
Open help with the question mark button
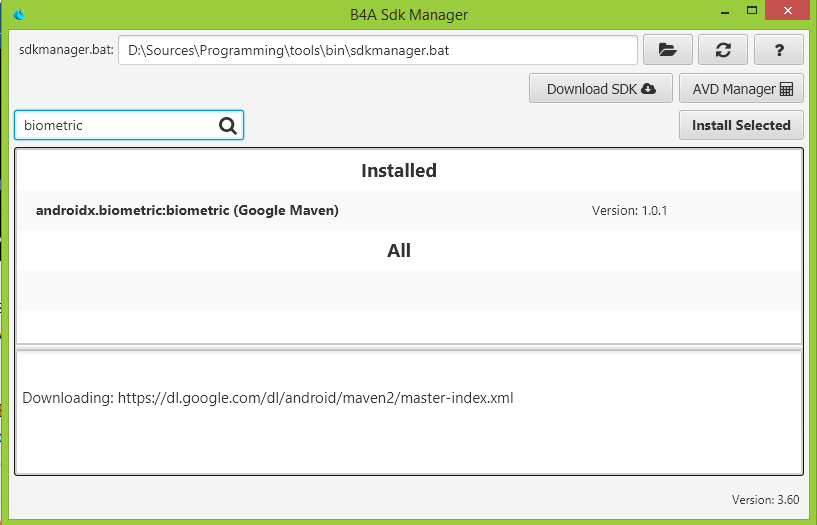coord(778,50)
